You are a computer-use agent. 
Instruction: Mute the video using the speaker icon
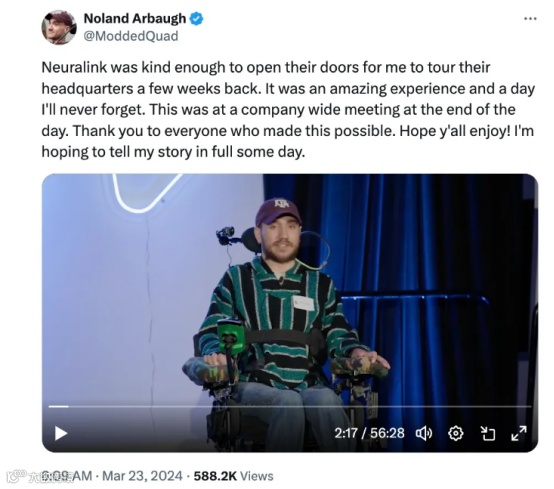click(424, 433)
